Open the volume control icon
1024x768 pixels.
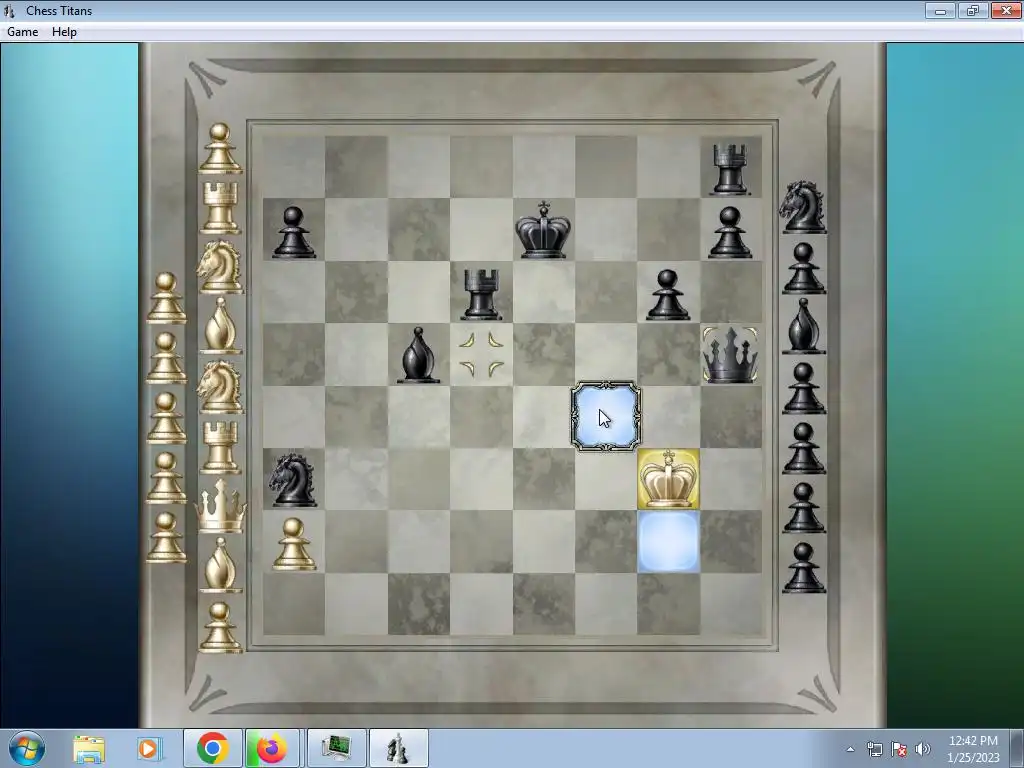[923, 749]
